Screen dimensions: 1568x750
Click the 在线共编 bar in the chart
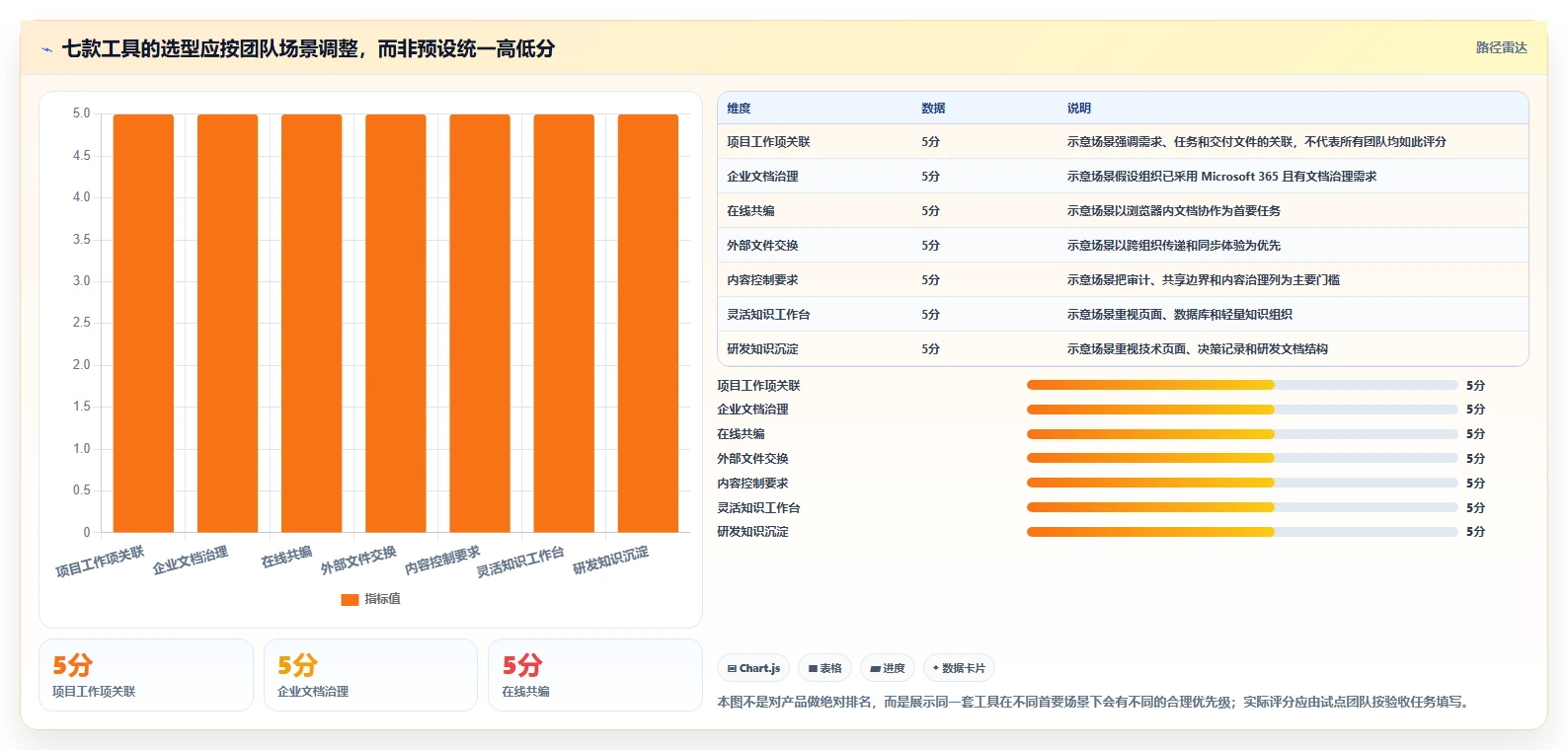pyautogui.click(x=311, y=324)
